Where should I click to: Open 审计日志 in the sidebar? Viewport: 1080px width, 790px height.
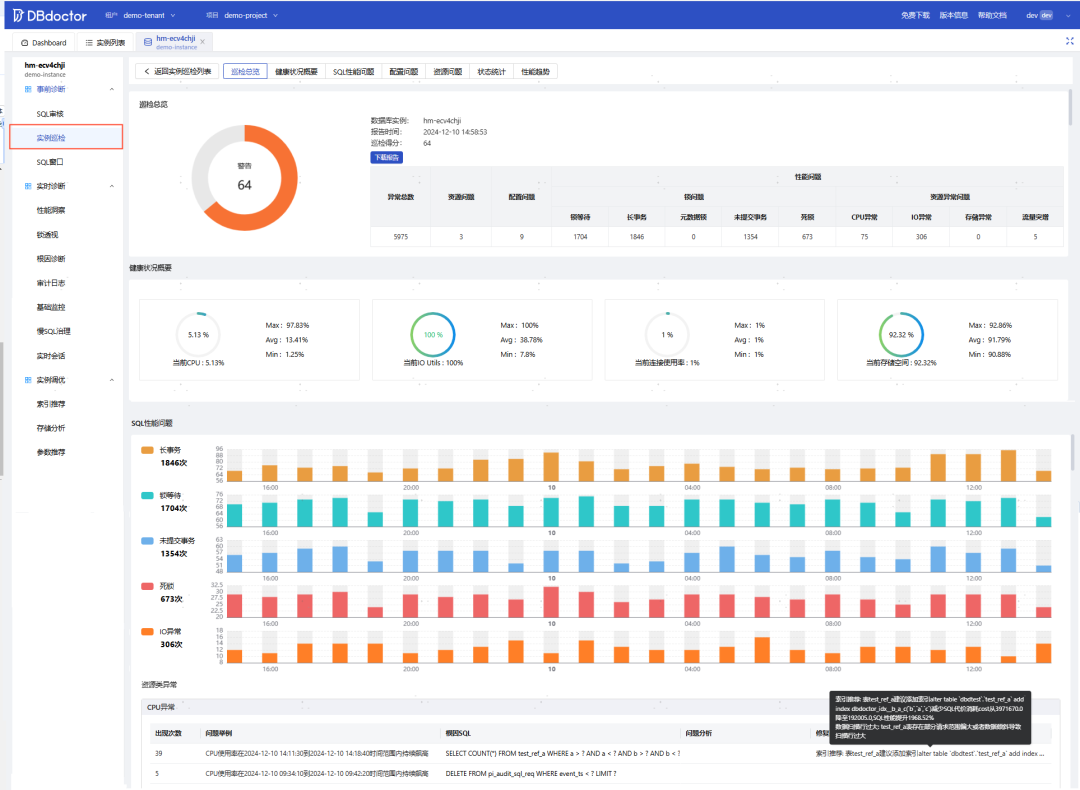pyautogui.click(x=51, y=283)
